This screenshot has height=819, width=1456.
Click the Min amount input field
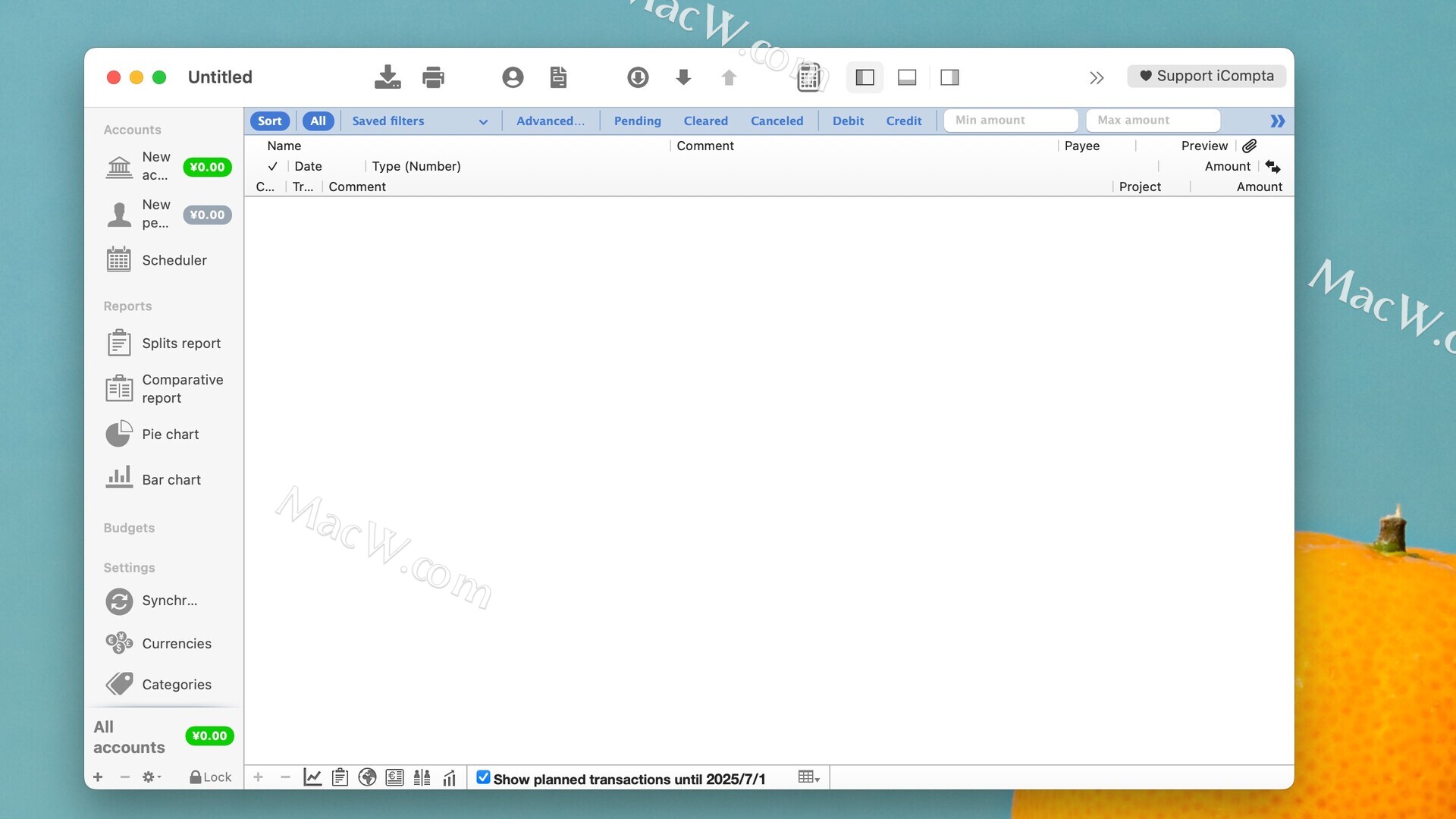[1010, 120]
